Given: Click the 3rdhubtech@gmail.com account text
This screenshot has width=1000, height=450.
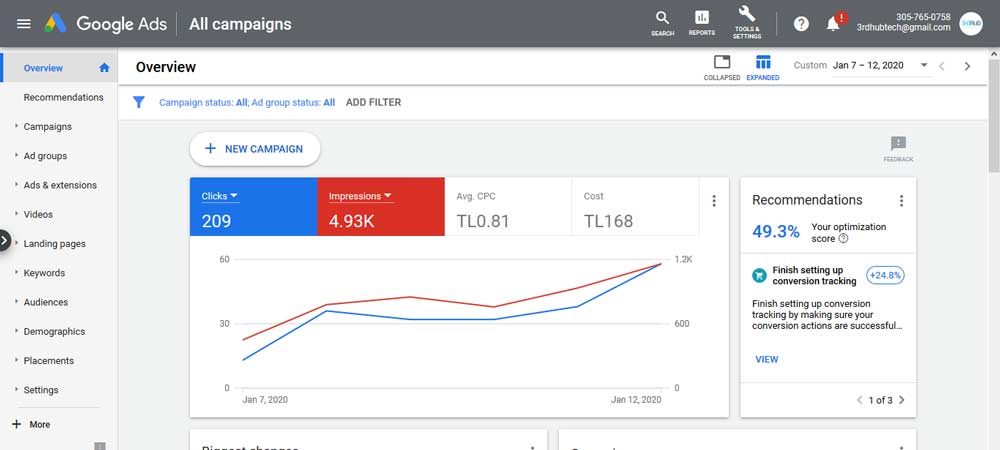Looking at the screenshot, I should pos(903,27).
